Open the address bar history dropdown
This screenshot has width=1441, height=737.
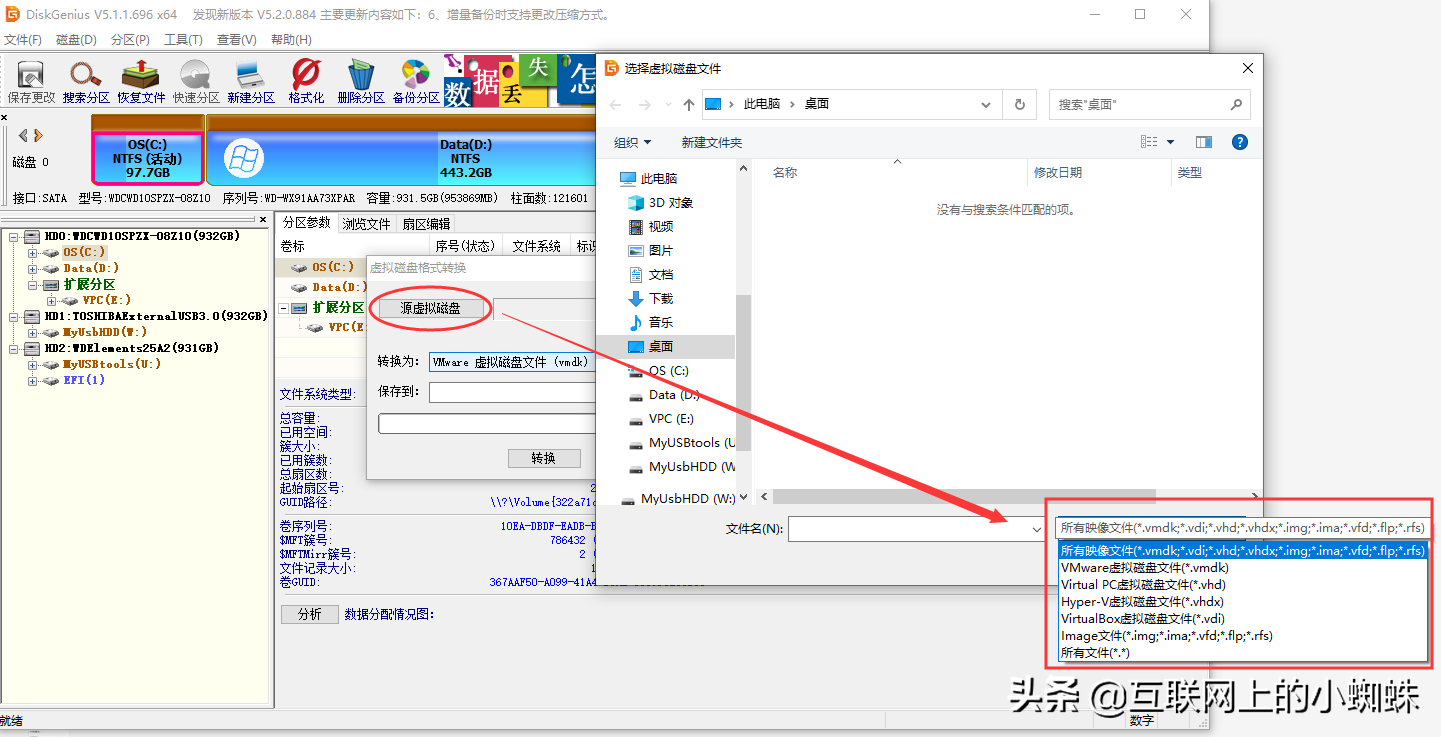pyautogui.click(x=987, y=104)
